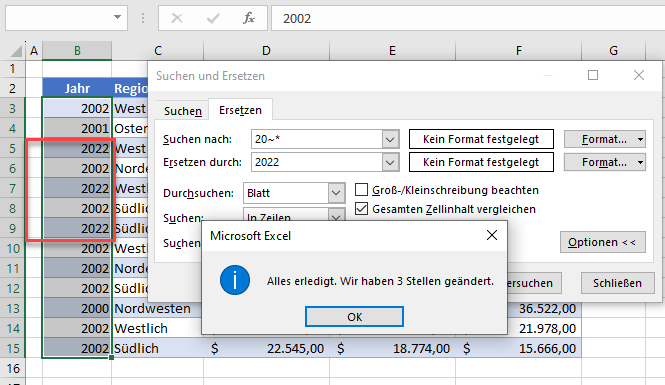This screenshot has height=385, width=665.
Task: Click cell with value 15.666,00
Action: tap(519, 348)
